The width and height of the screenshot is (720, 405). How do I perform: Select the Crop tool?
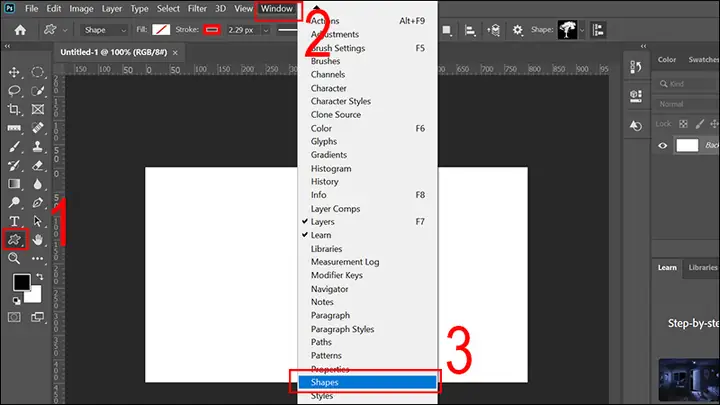[14, 109]
